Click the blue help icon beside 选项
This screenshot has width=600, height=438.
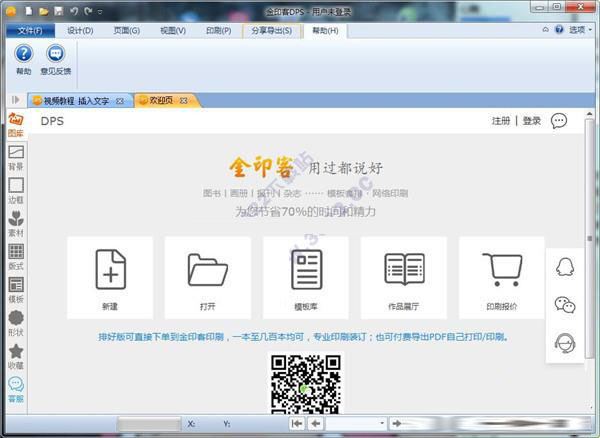559,29
